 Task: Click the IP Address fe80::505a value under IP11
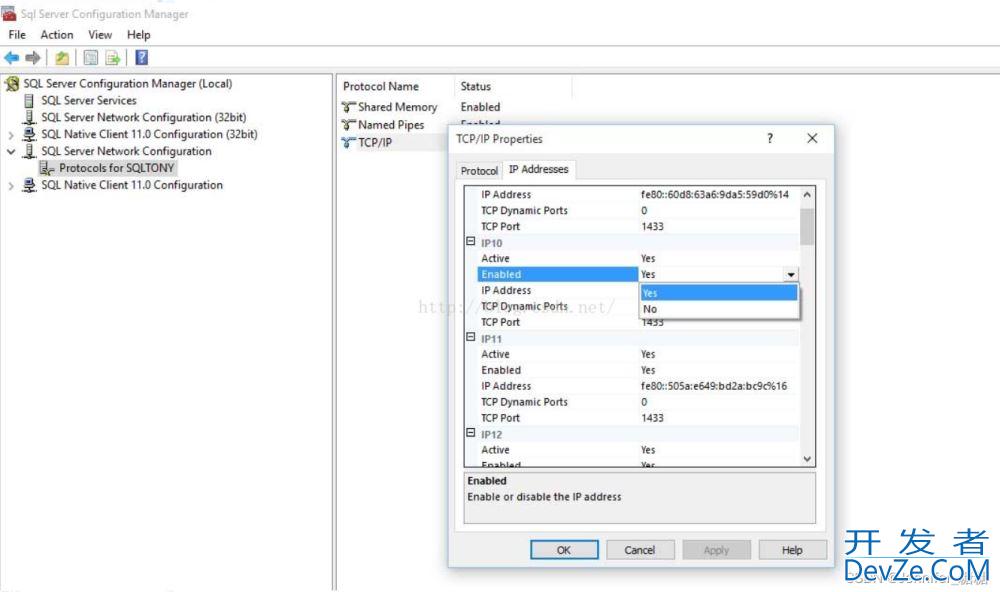tap(714, 386)
